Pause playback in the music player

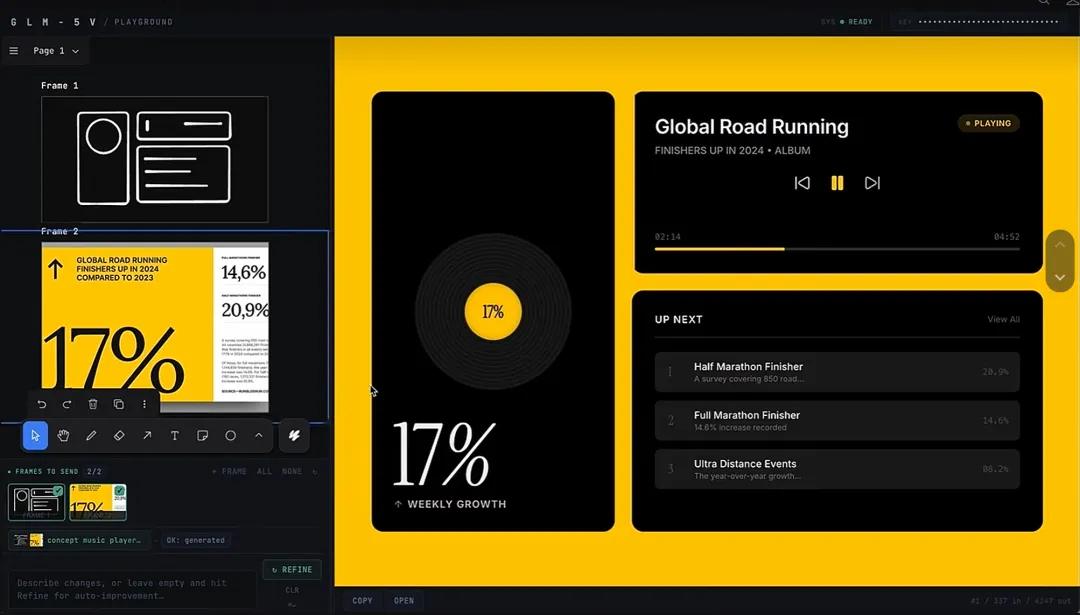click(x=837, y=183)
